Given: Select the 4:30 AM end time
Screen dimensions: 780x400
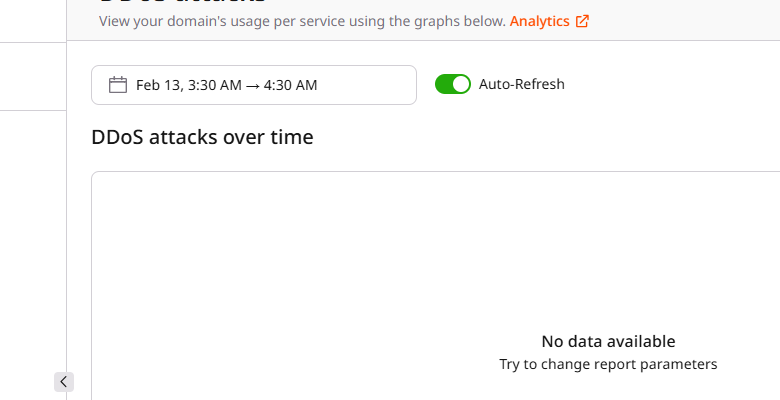Looking at the screenshot, I should pos(291,85).
